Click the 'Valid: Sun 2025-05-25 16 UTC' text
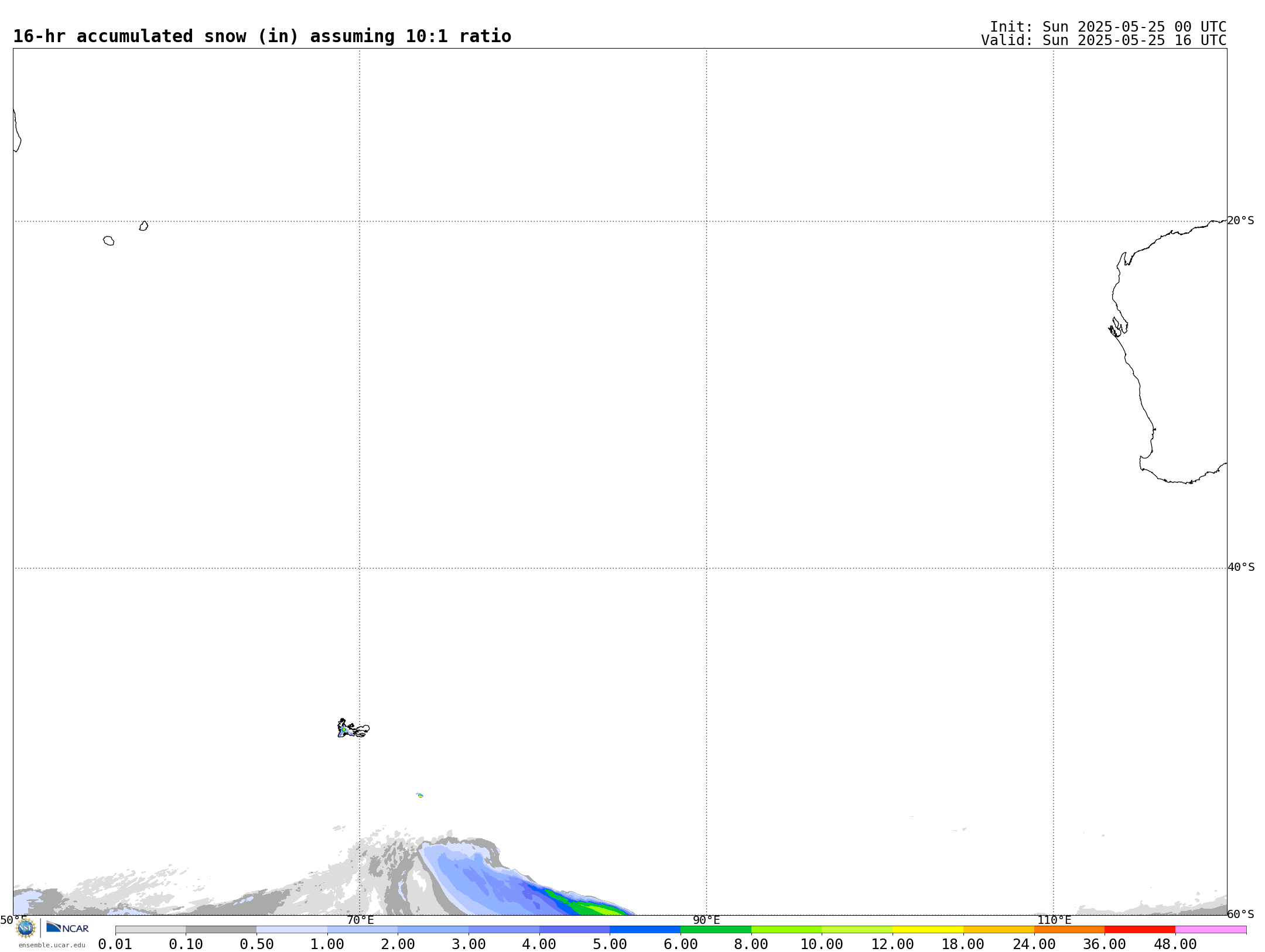The width and height of the screenshot is (1265, 952). point(1103,40)
